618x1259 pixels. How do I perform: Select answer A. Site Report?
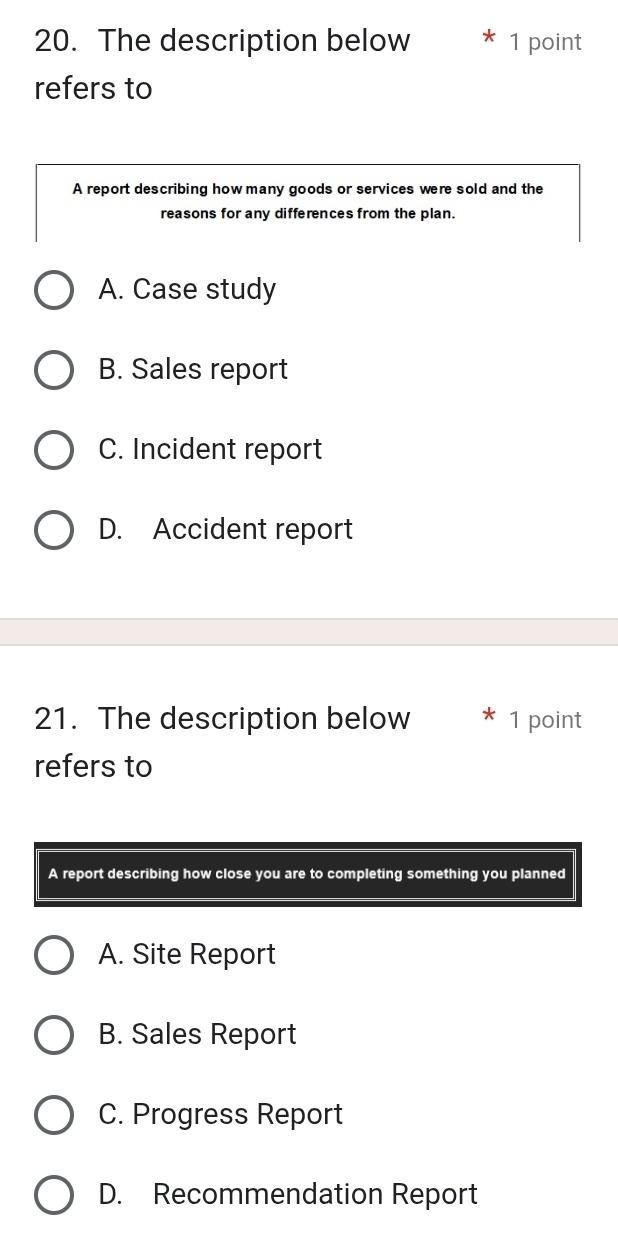pos(54,955)
